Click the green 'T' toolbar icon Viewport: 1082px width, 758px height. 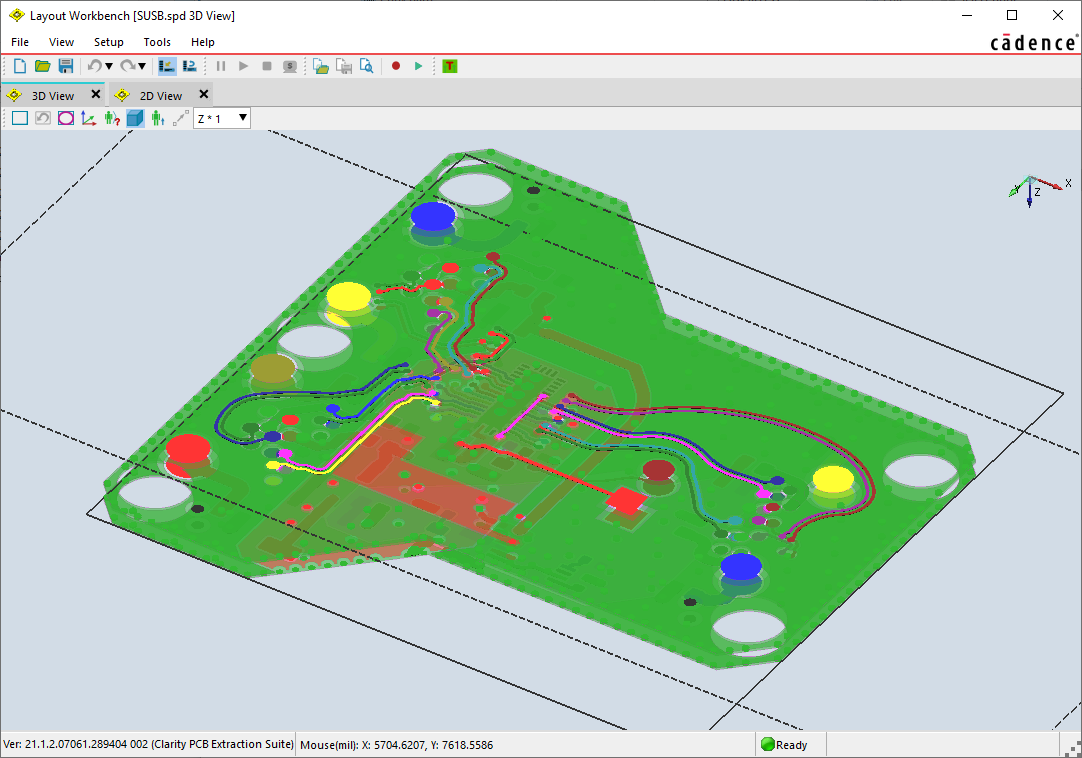coord(450,66)
